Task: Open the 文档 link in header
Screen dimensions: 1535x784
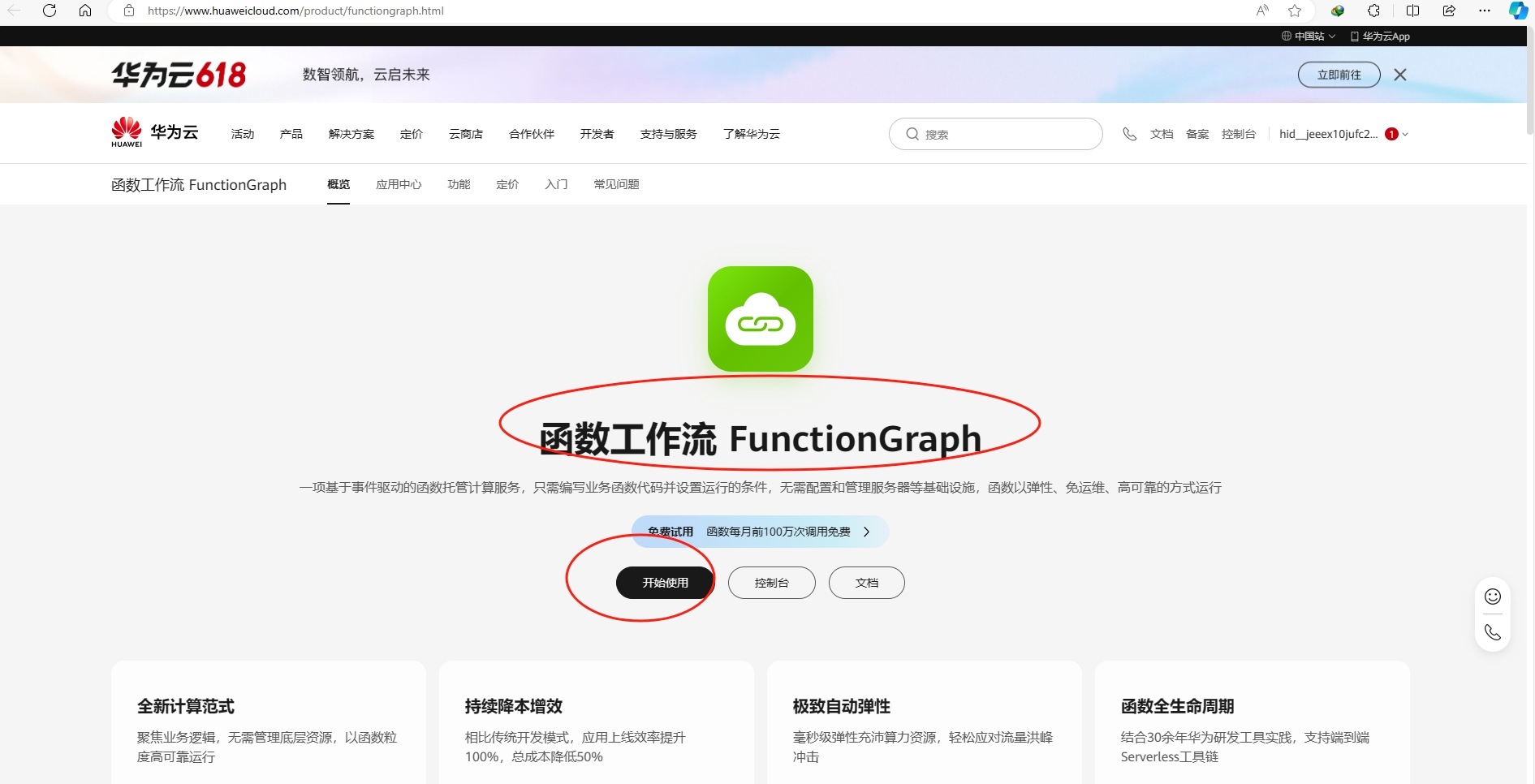Action: click(1162, 134)
